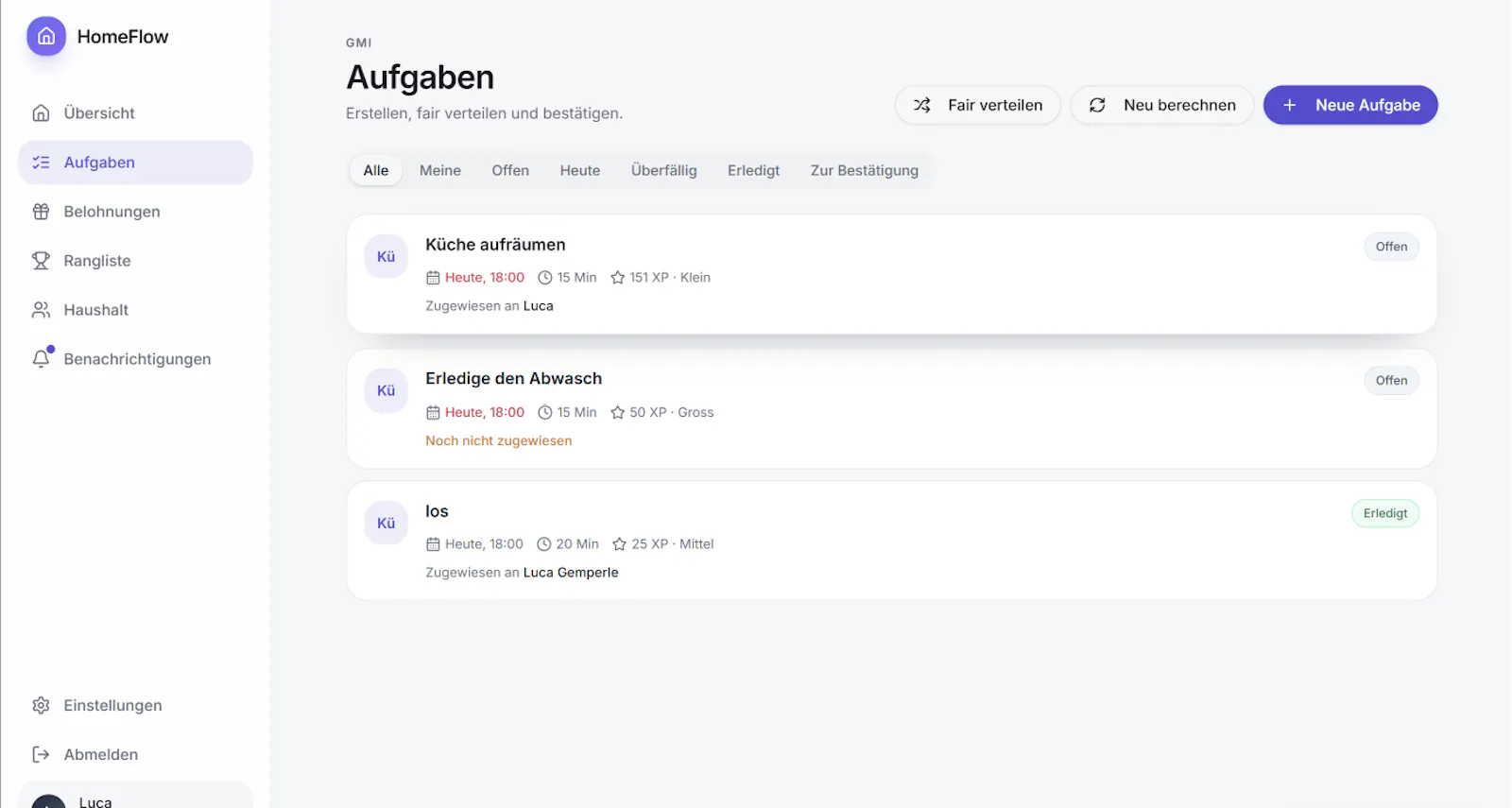Screen dimensions: 1512x808
Task: Click the HomeFlow app name
Action: pyautogui.click(x=123, y=37)
